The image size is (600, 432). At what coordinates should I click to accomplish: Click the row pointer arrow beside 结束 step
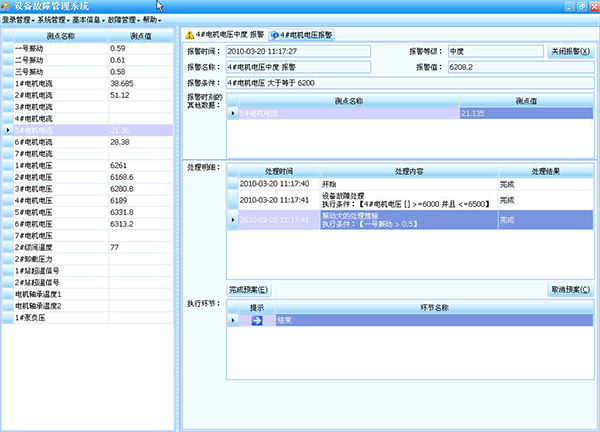coord(233,320)
